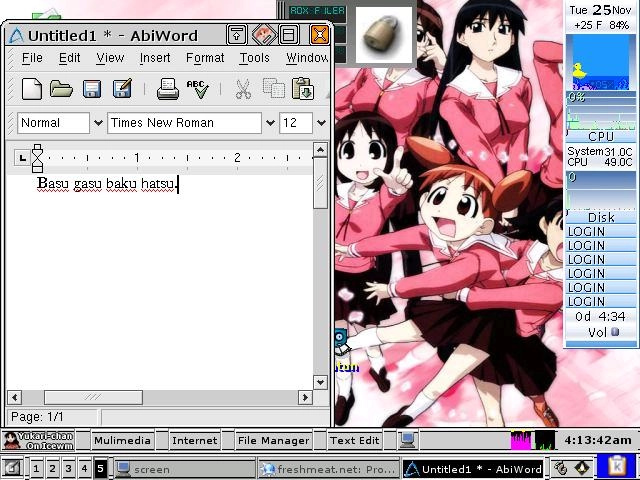
Task: Click the vertical scrollbar thumb
Action: 320,184
